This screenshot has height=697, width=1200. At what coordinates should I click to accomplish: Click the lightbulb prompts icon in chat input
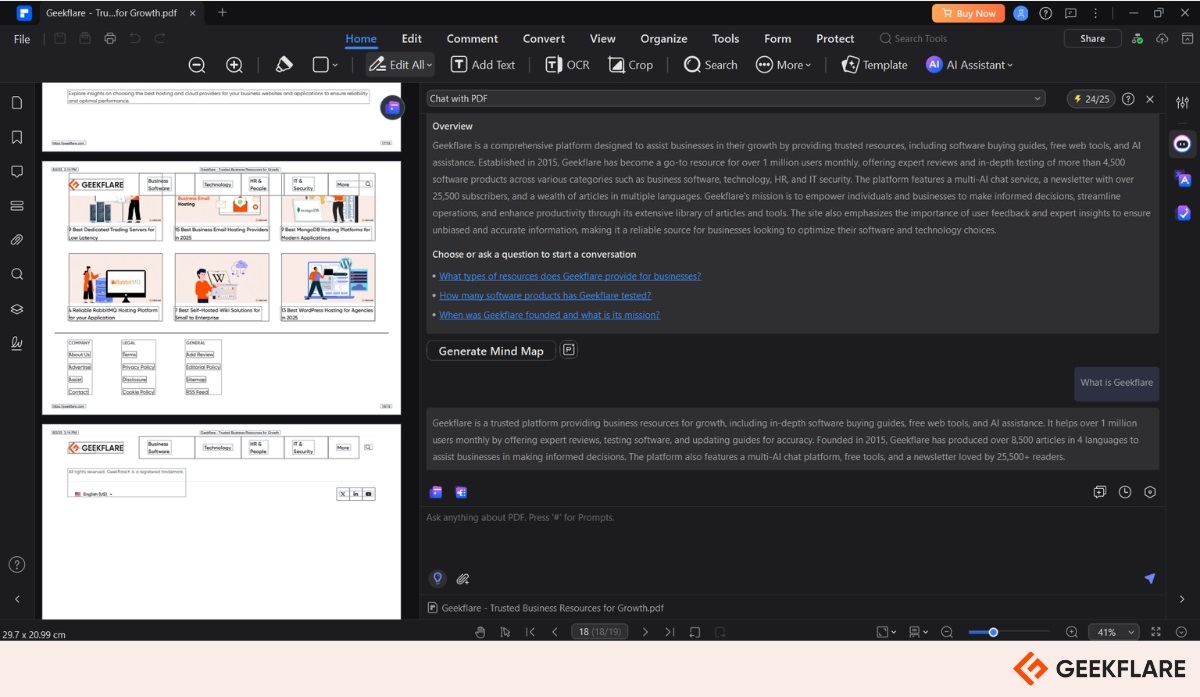click(x=437, y=578)
